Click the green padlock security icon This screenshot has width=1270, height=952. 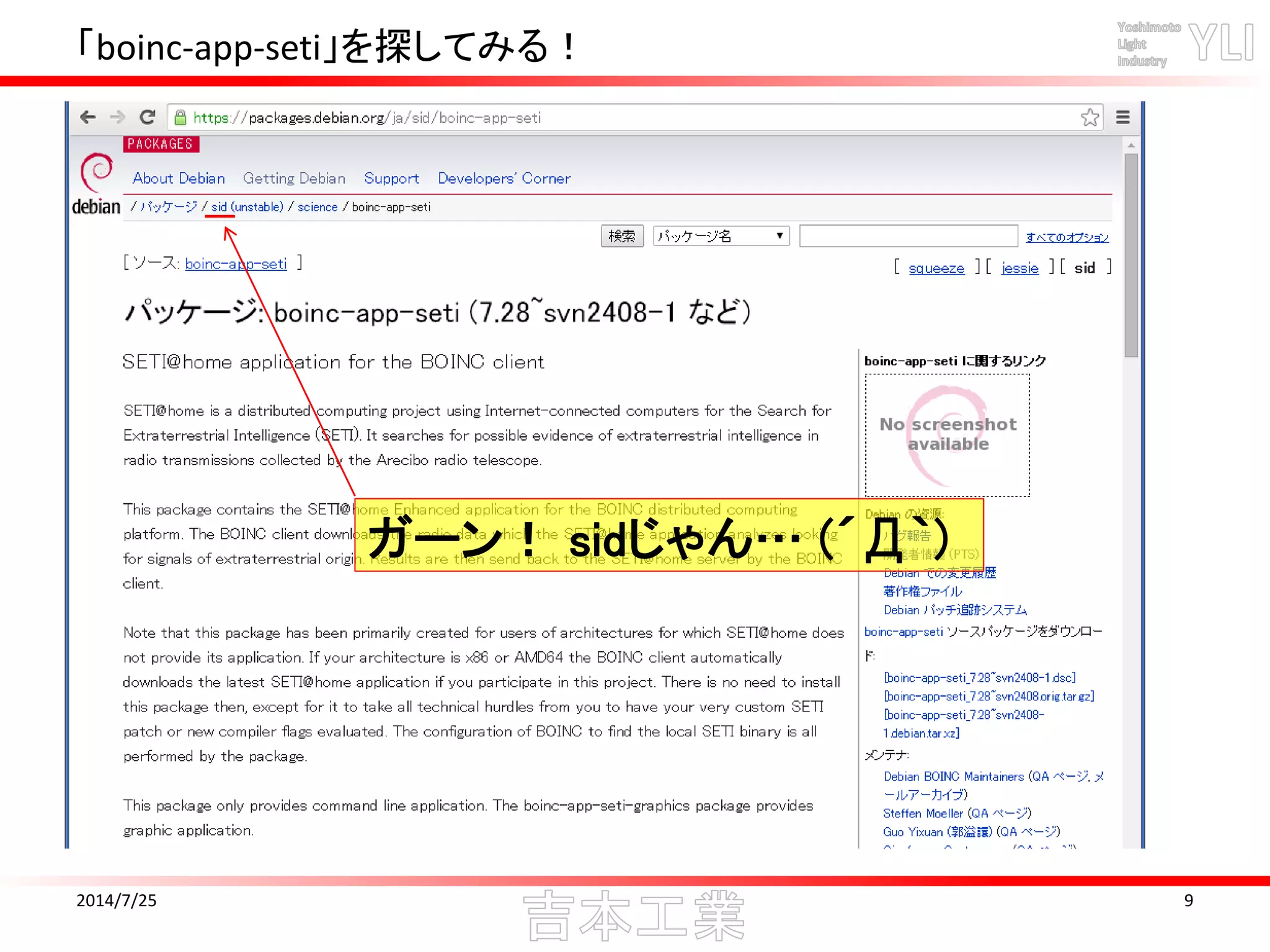[x=180, y=117]
